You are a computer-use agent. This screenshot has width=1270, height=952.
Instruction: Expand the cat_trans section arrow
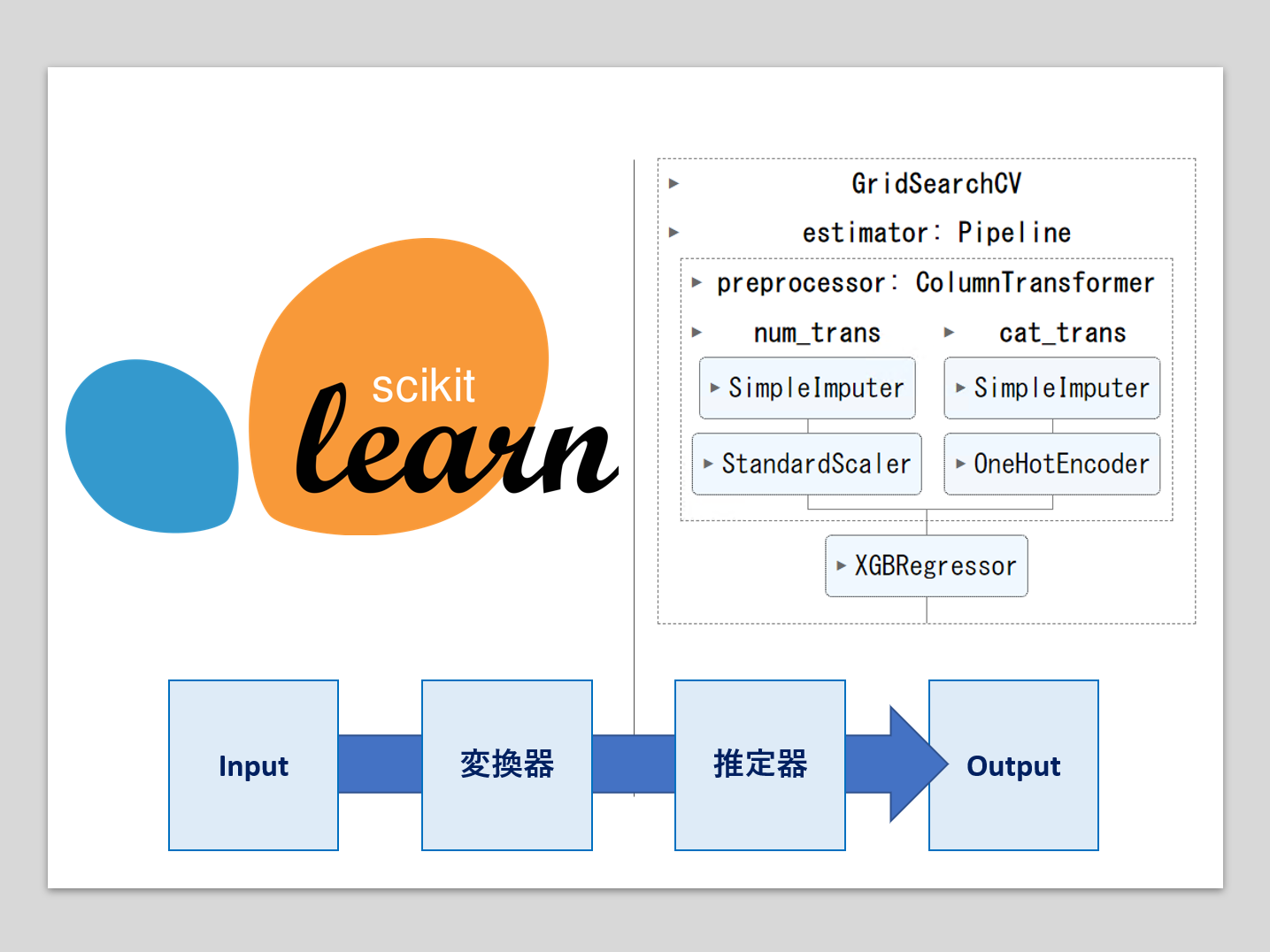point(950,333)
